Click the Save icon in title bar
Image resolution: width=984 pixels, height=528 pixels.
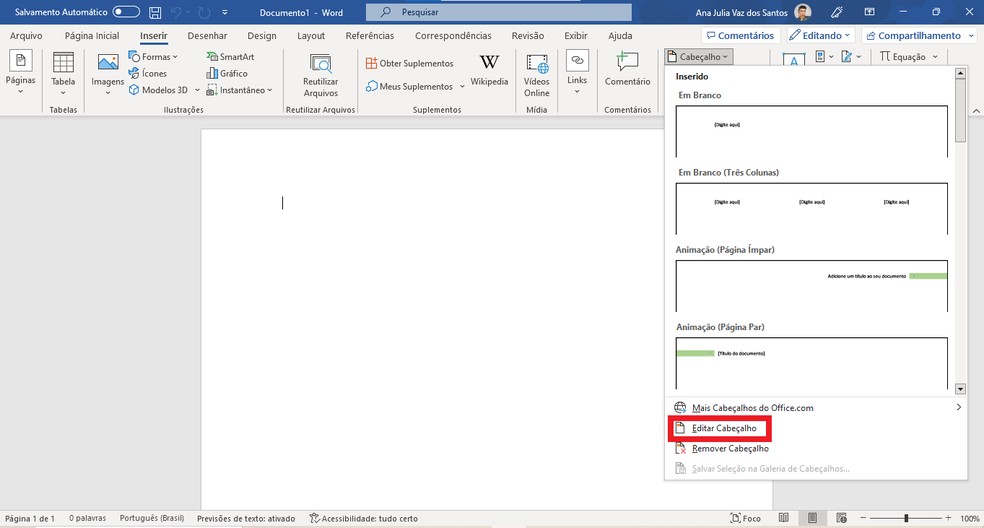coord(155,12)
